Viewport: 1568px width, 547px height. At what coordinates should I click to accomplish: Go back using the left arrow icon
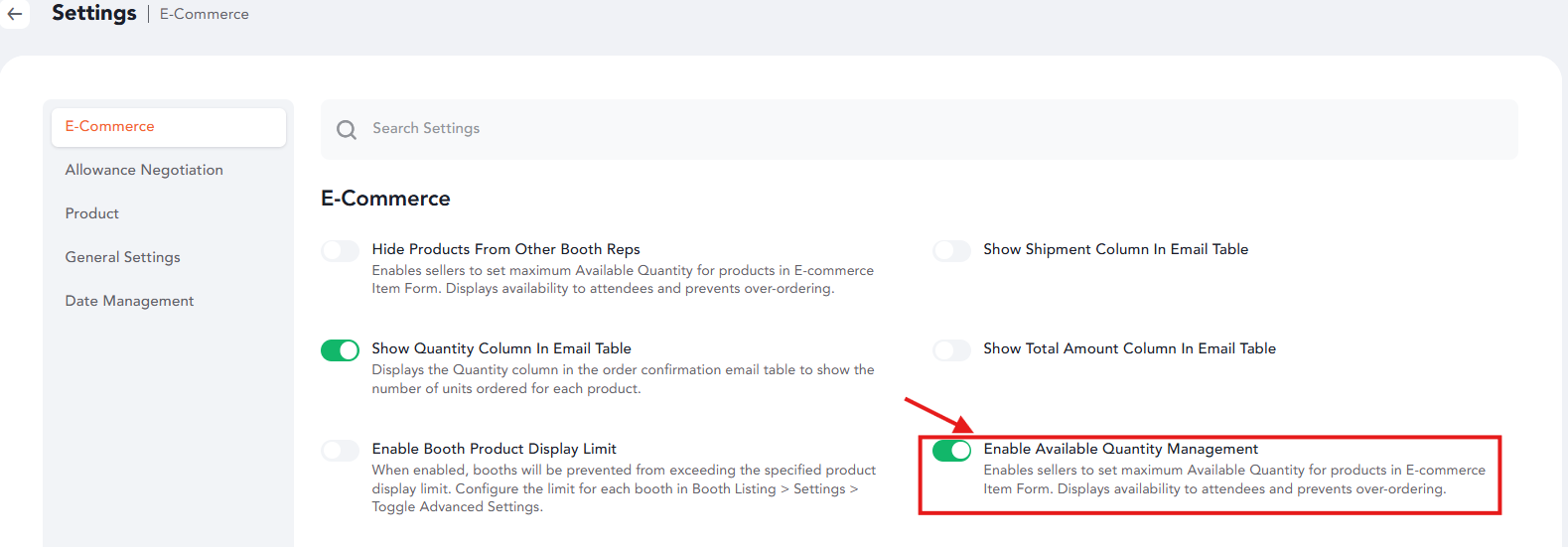pyautogui.click(x=15, y=14)
